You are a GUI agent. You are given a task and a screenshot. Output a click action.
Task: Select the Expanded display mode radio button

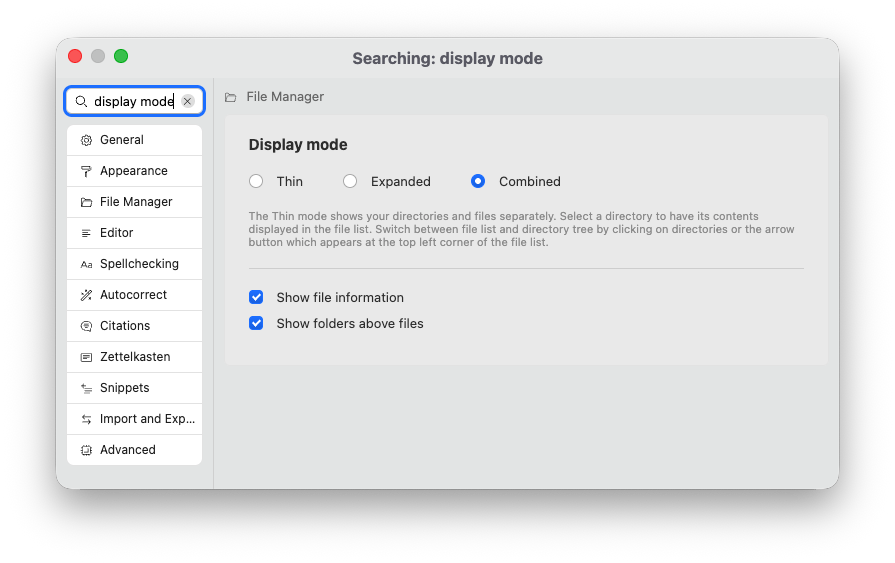pos(350,181)
